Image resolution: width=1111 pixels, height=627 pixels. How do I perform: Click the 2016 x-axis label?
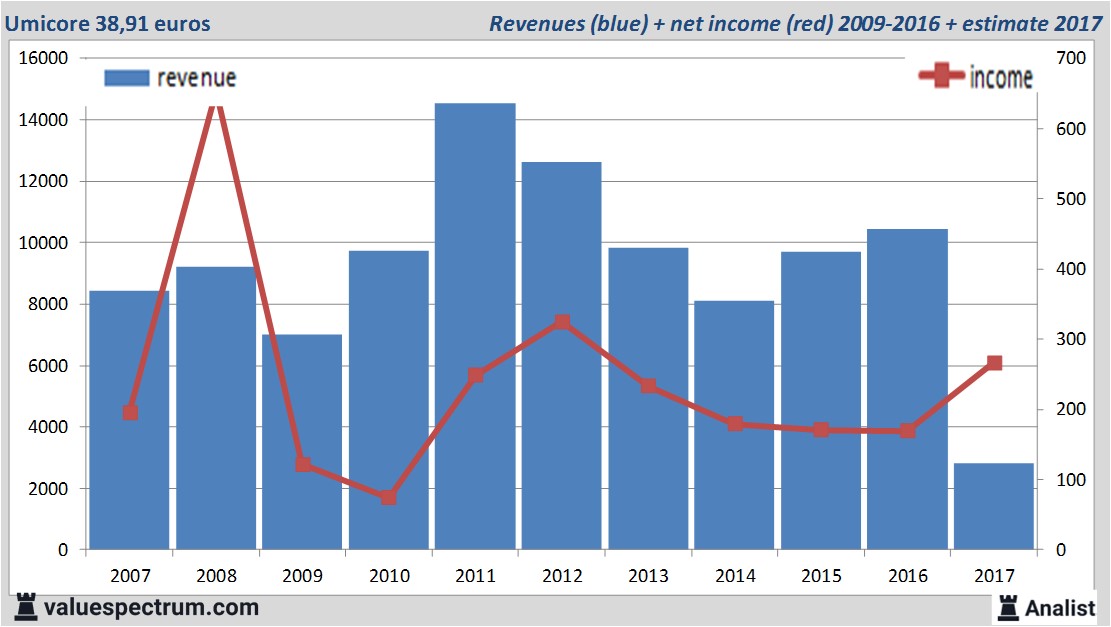click(x=908, y=575)
